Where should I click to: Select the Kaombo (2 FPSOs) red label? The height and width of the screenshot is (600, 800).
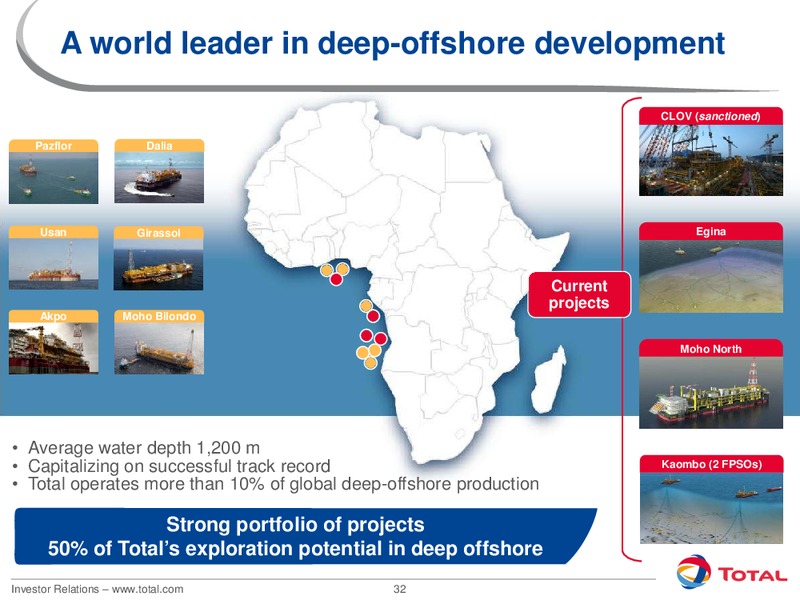click(x=711, y=464)
